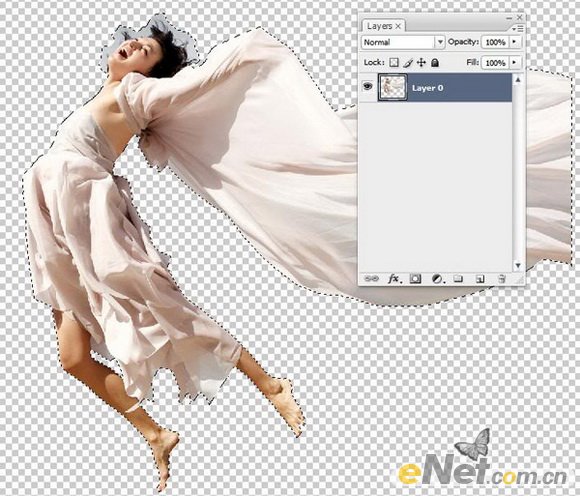Collapse the Layers panel with minimize button
The width and height of the screenshot is (580, 496).
pos(510,18)
